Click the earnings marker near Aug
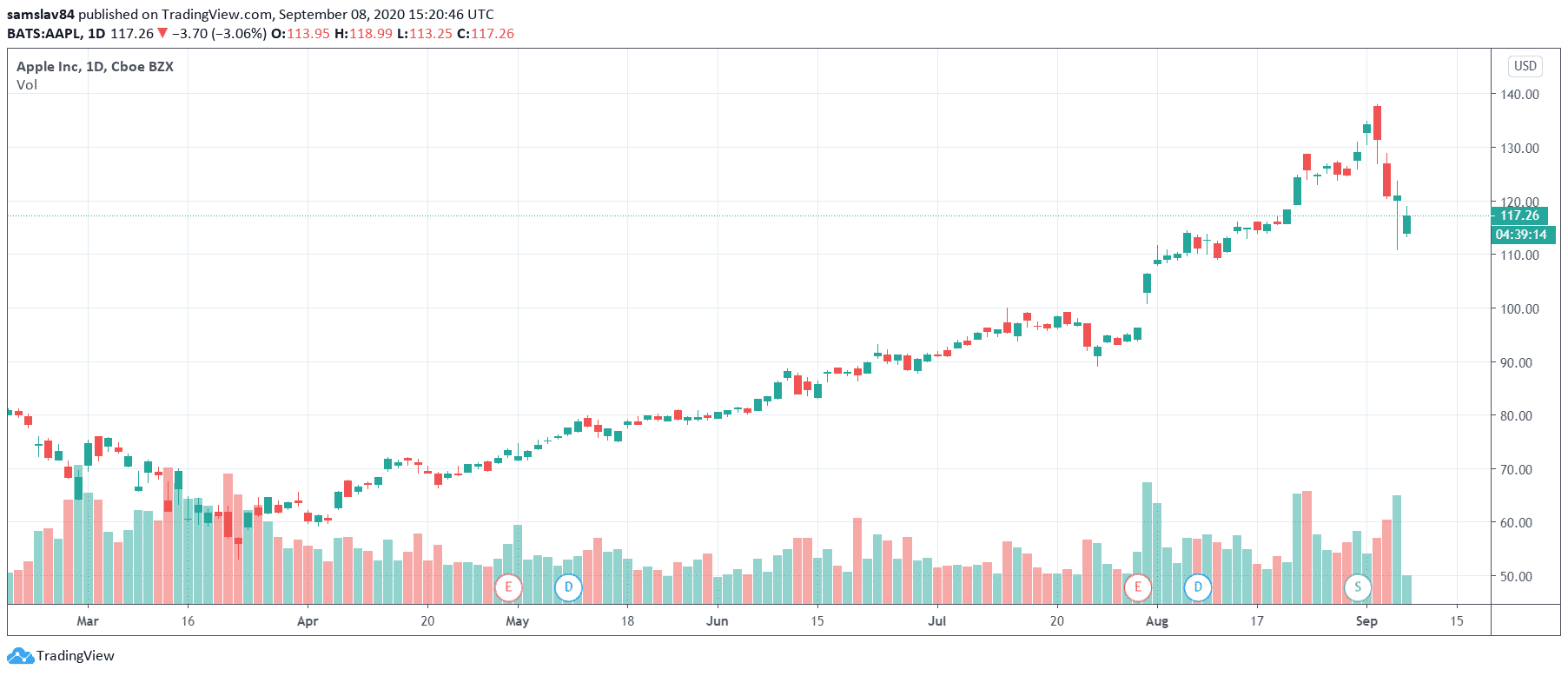Screen dimensions: 1568x676 (1137, 587)
